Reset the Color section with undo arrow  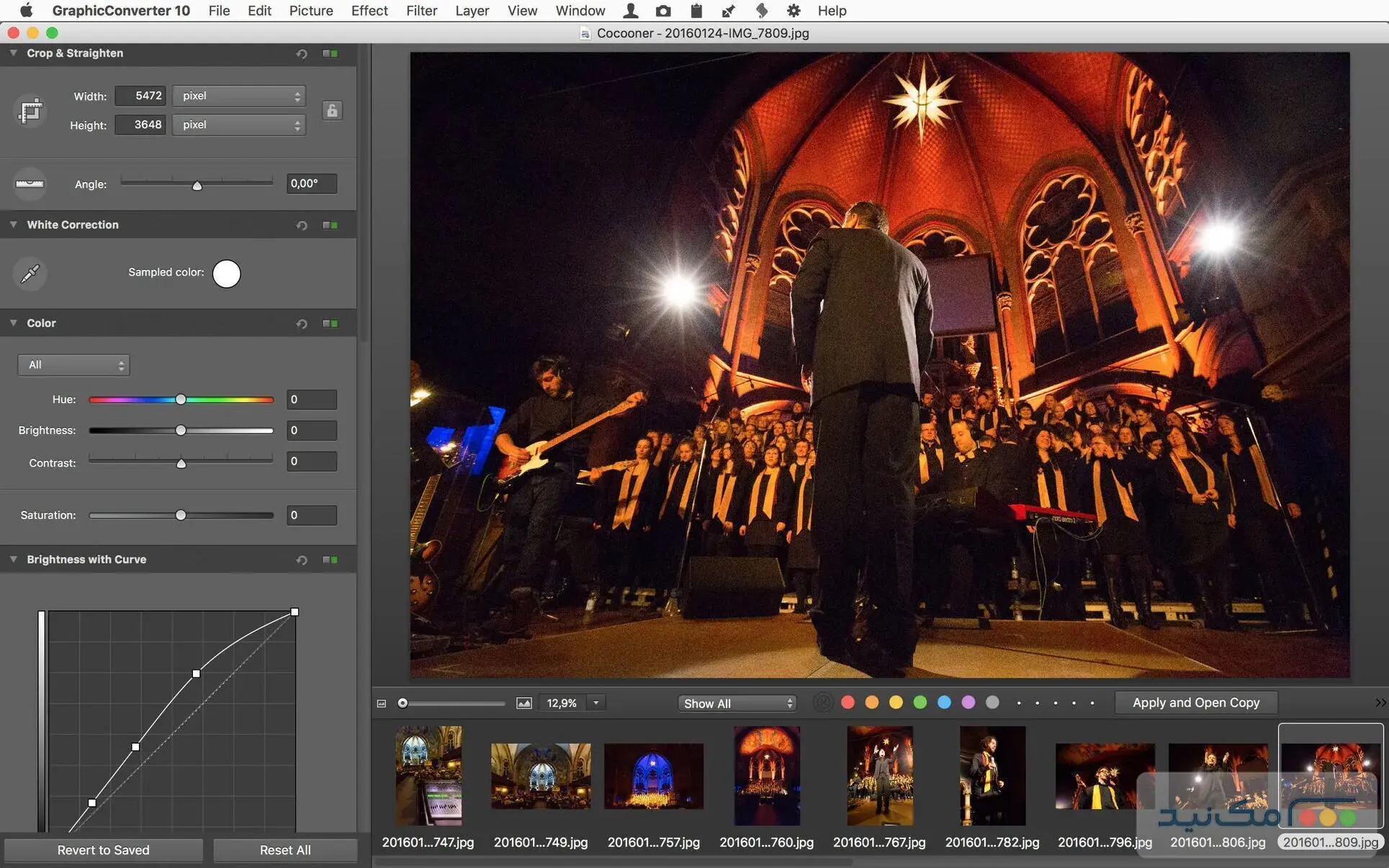pyautogui.click(x=302, y=324)
